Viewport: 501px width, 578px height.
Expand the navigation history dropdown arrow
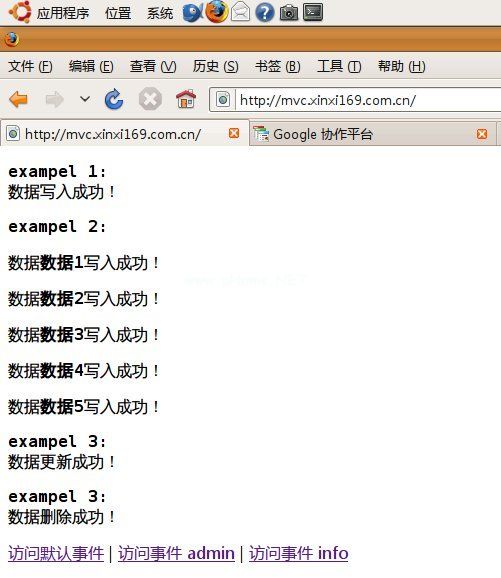click(85, 99)
